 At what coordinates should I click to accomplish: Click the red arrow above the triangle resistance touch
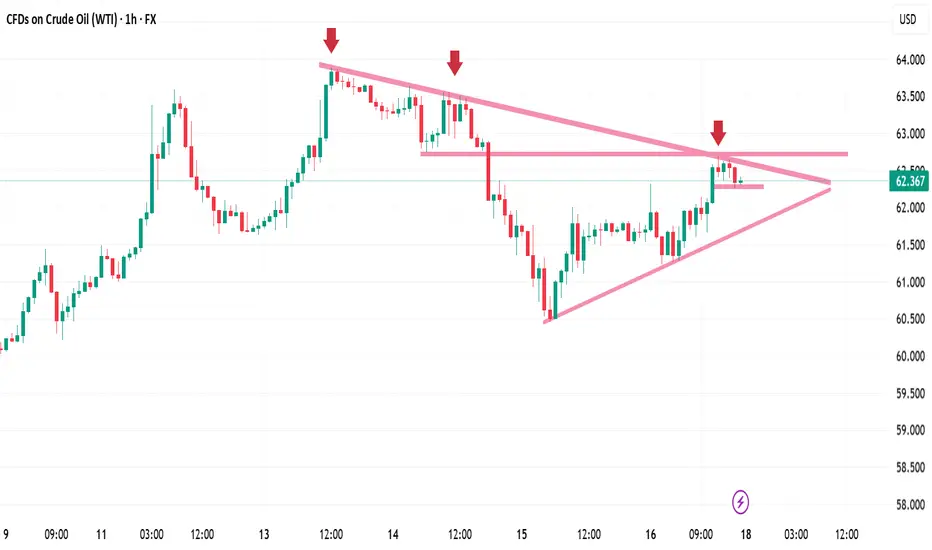coord(718,133)
